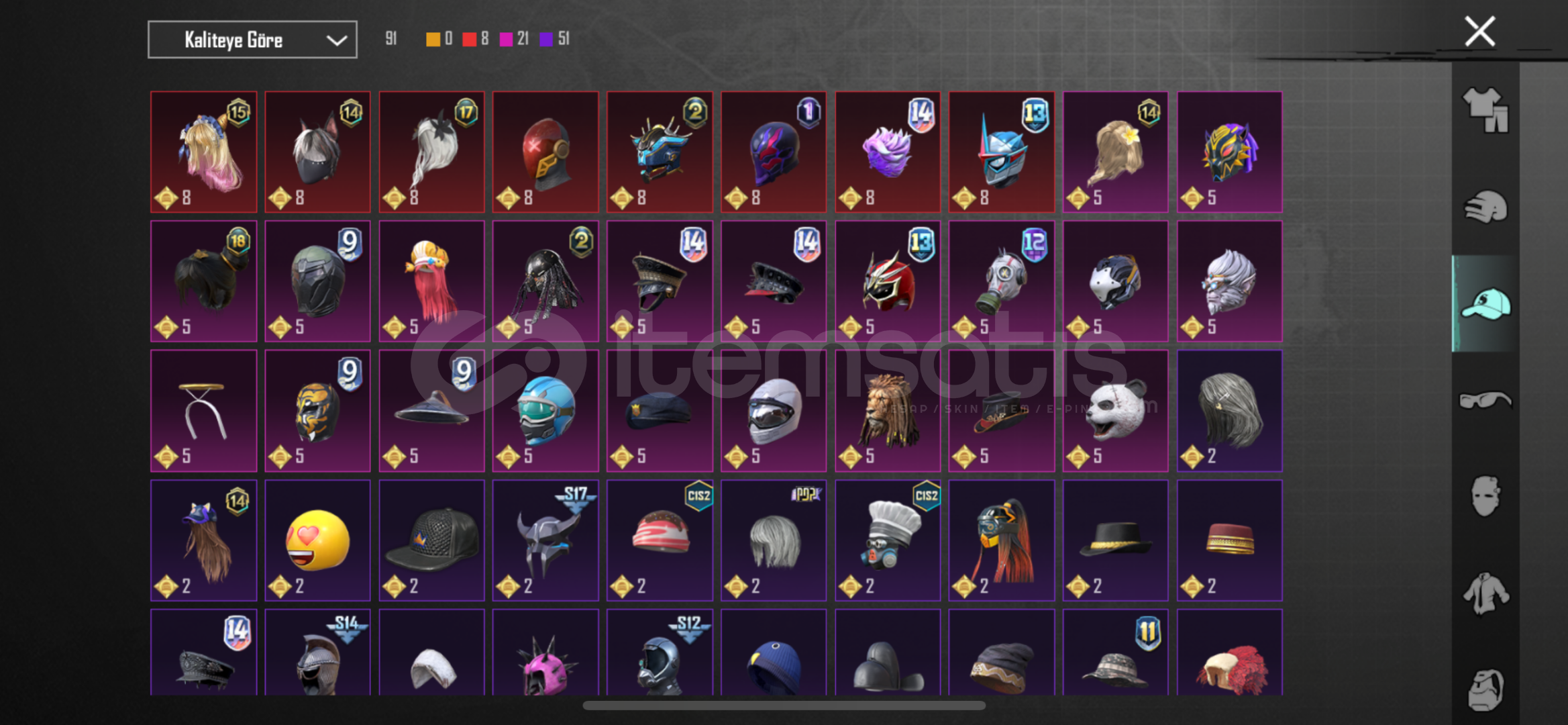Screen dimensions: 1568x725
Task: Select the helmet category in sidebar
Action: coord(1485,207)
